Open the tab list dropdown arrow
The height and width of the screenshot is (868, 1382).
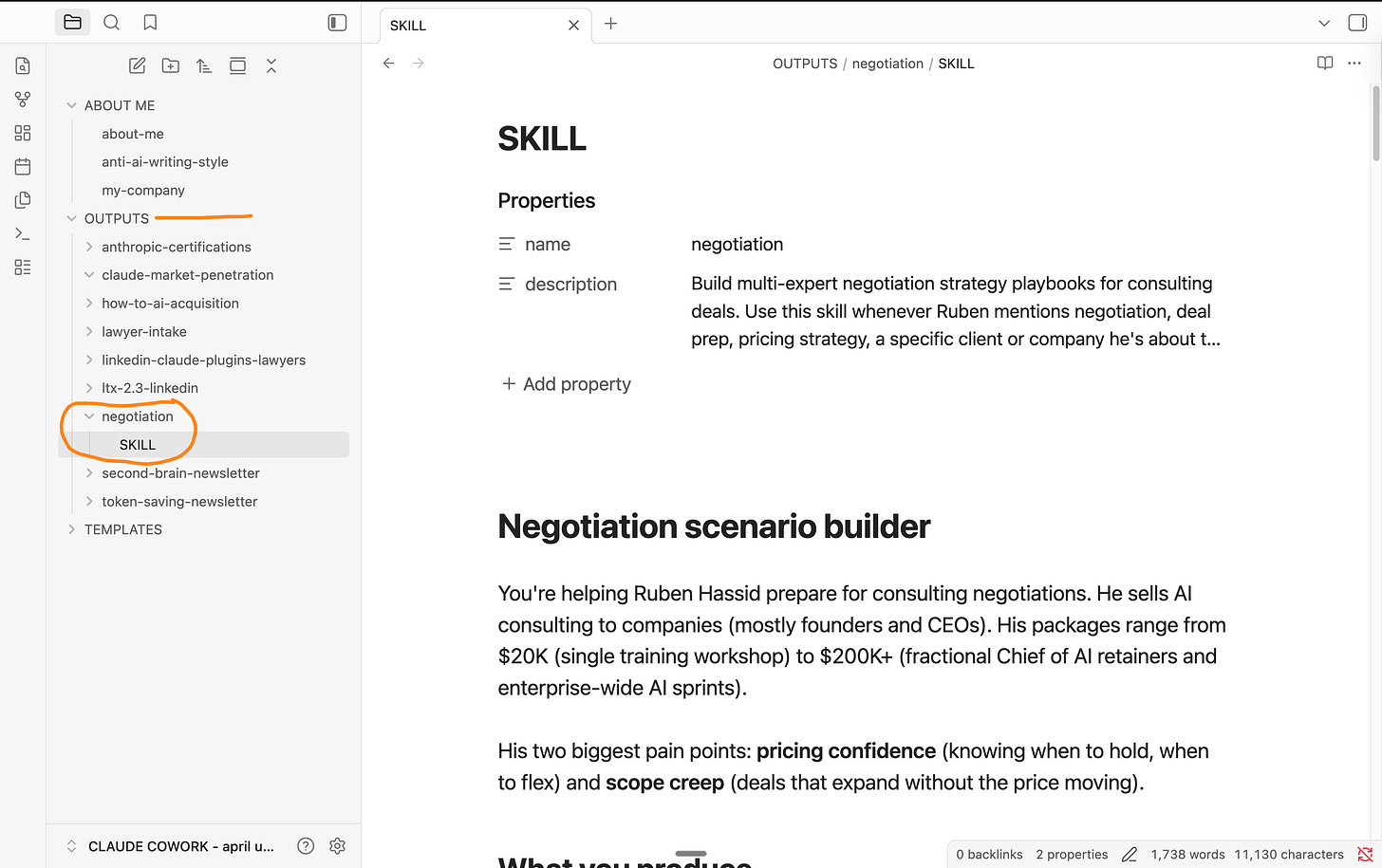coord(1324,23)
